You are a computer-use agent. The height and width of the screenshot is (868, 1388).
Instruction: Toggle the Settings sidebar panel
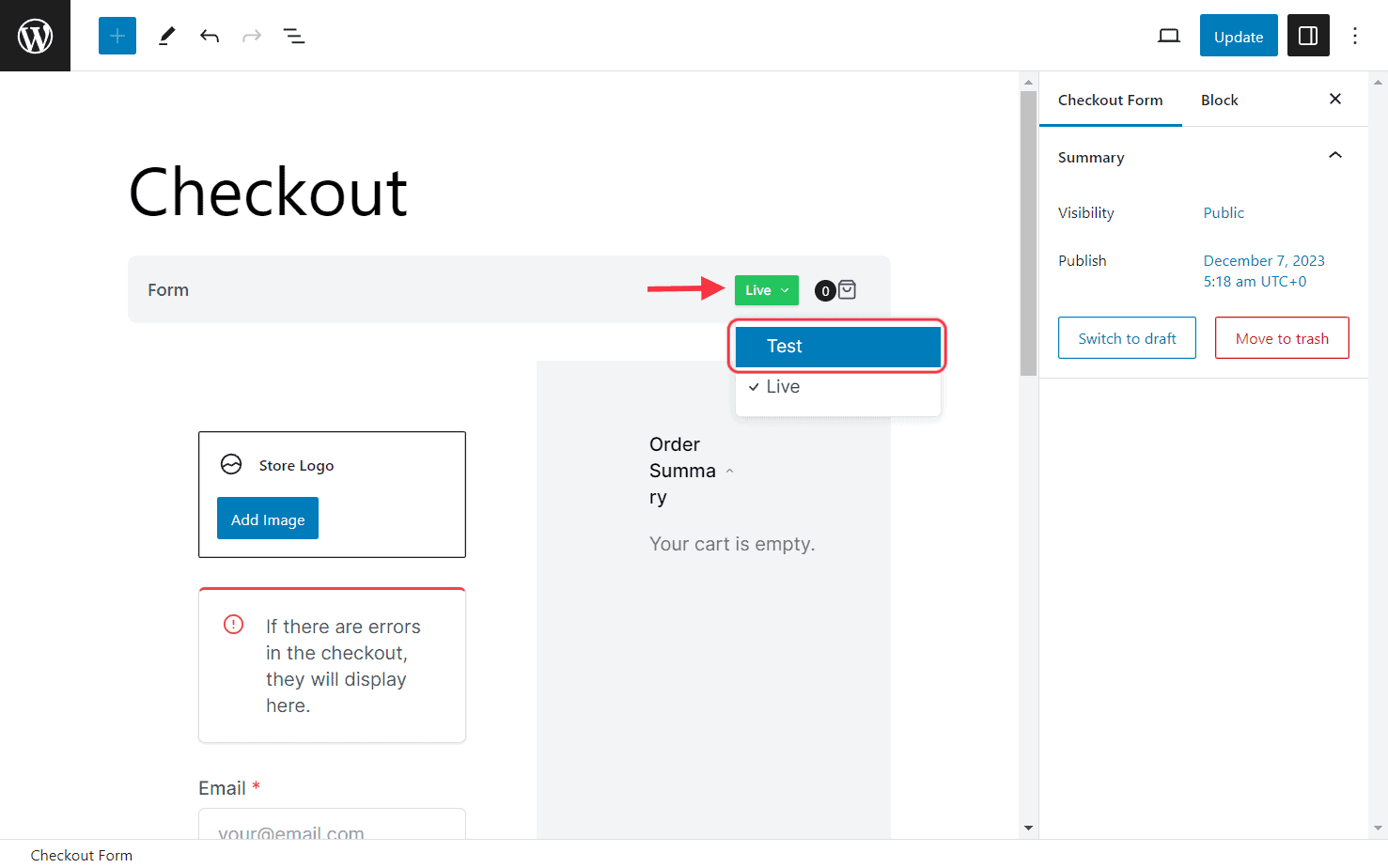[1308, 35]
